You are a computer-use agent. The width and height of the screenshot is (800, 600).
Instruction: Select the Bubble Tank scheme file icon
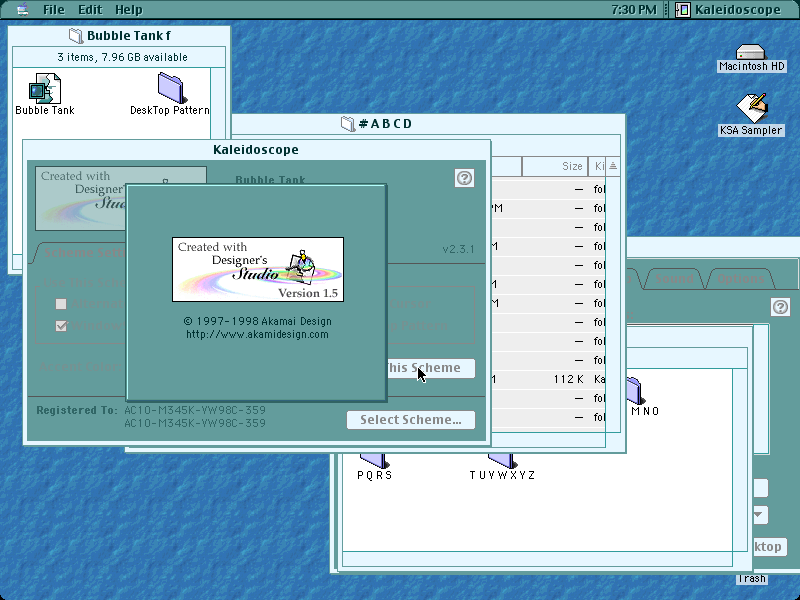tap(45, 89)
